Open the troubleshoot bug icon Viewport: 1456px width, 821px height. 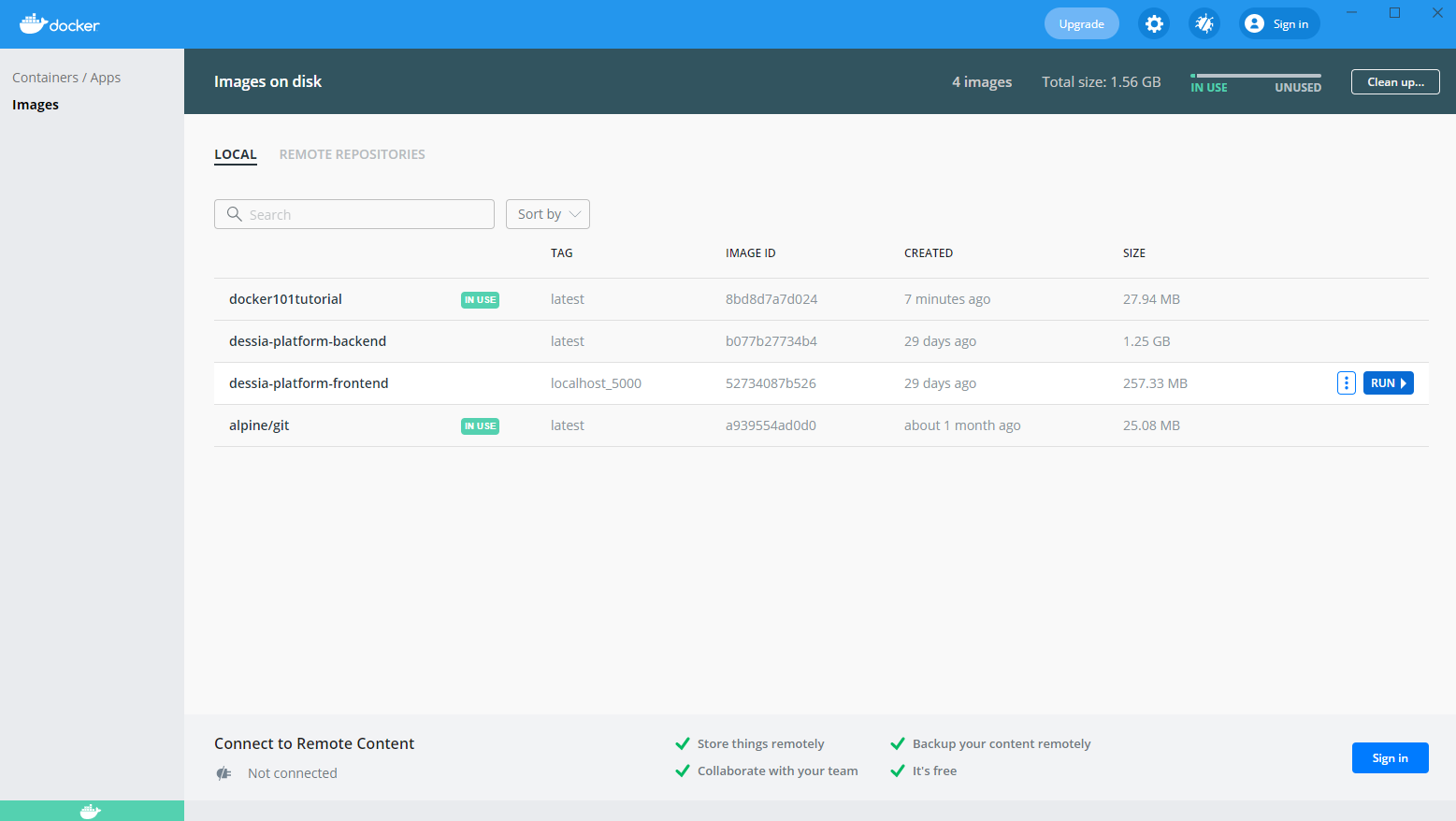1204,24
